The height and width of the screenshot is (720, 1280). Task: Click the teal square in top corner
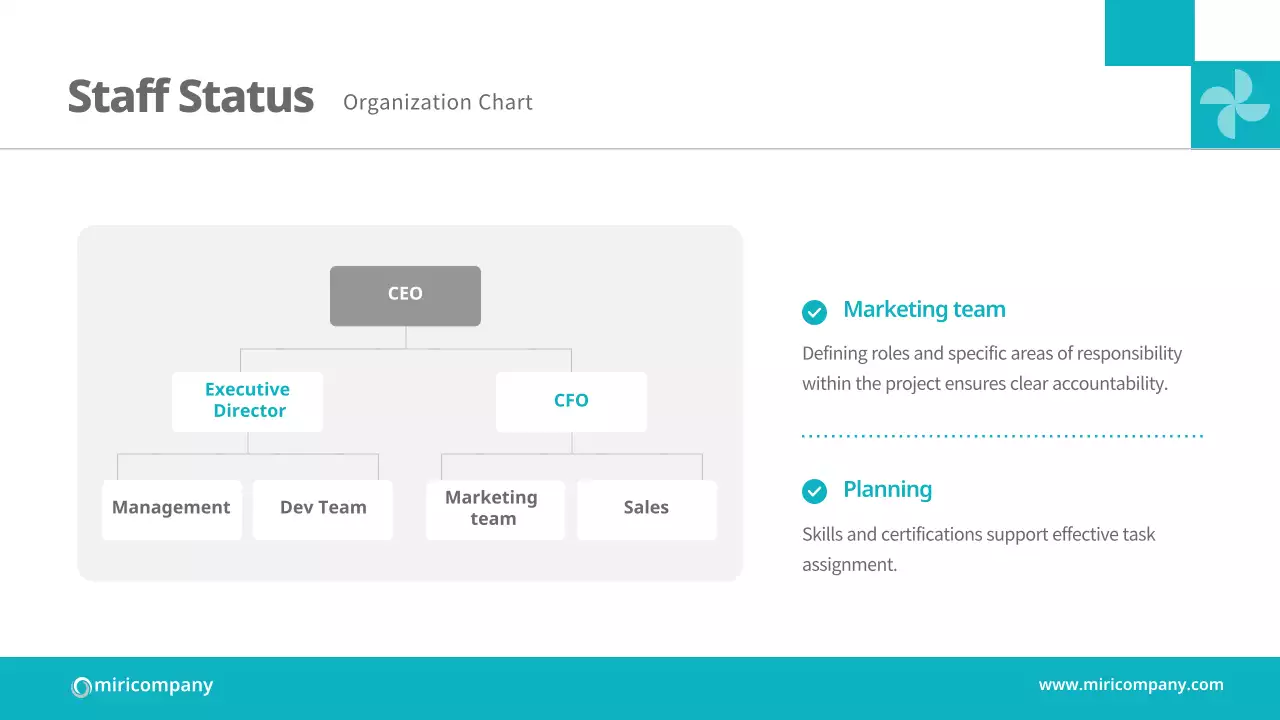[x=1149, y=32]
